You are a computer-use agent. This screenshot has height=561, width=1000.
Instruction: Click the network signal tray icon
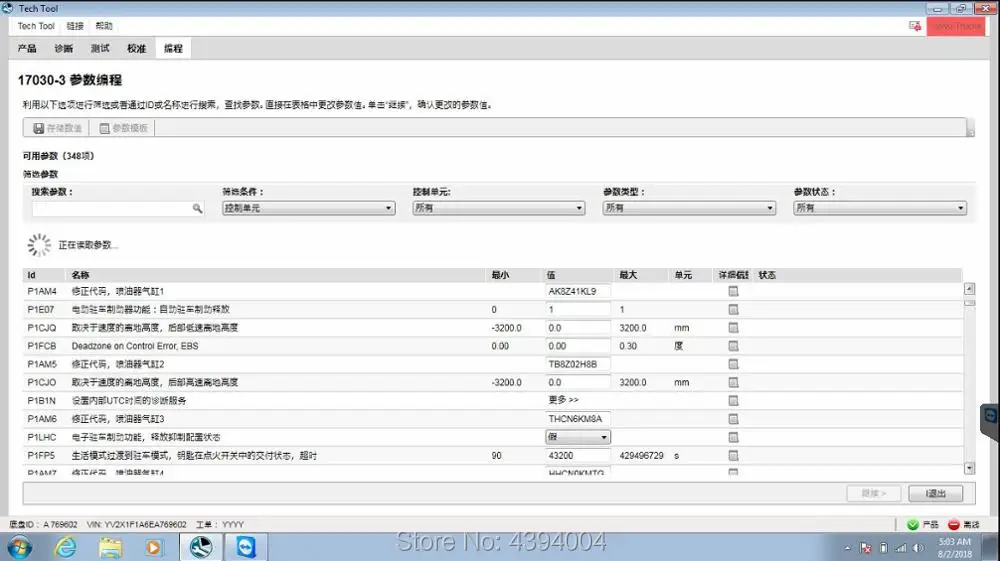click(901, 548)
